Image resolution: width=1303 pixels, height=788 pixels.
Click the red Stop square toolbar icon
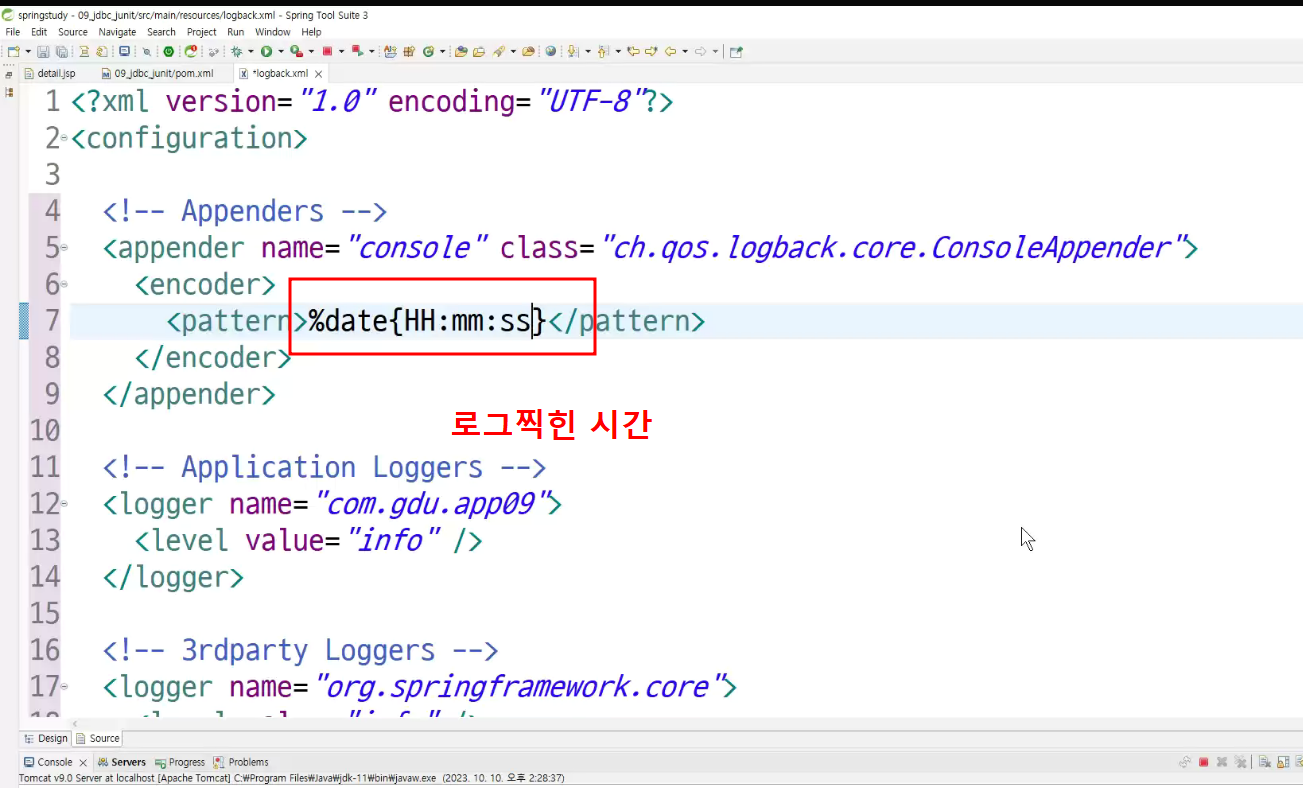point(327,51)
